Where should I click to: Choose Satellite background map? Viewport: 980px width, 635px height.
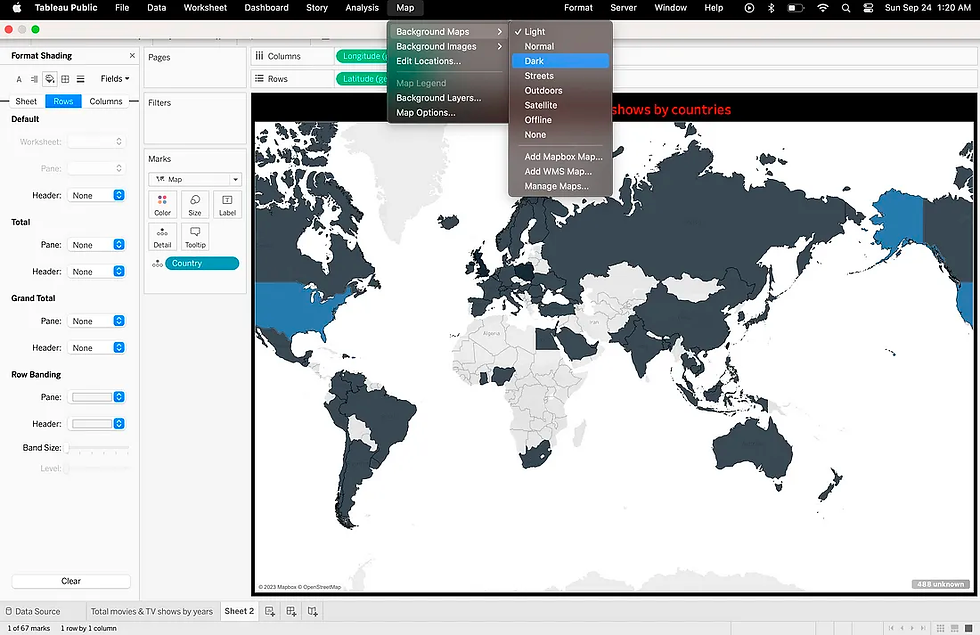point(560,105)
